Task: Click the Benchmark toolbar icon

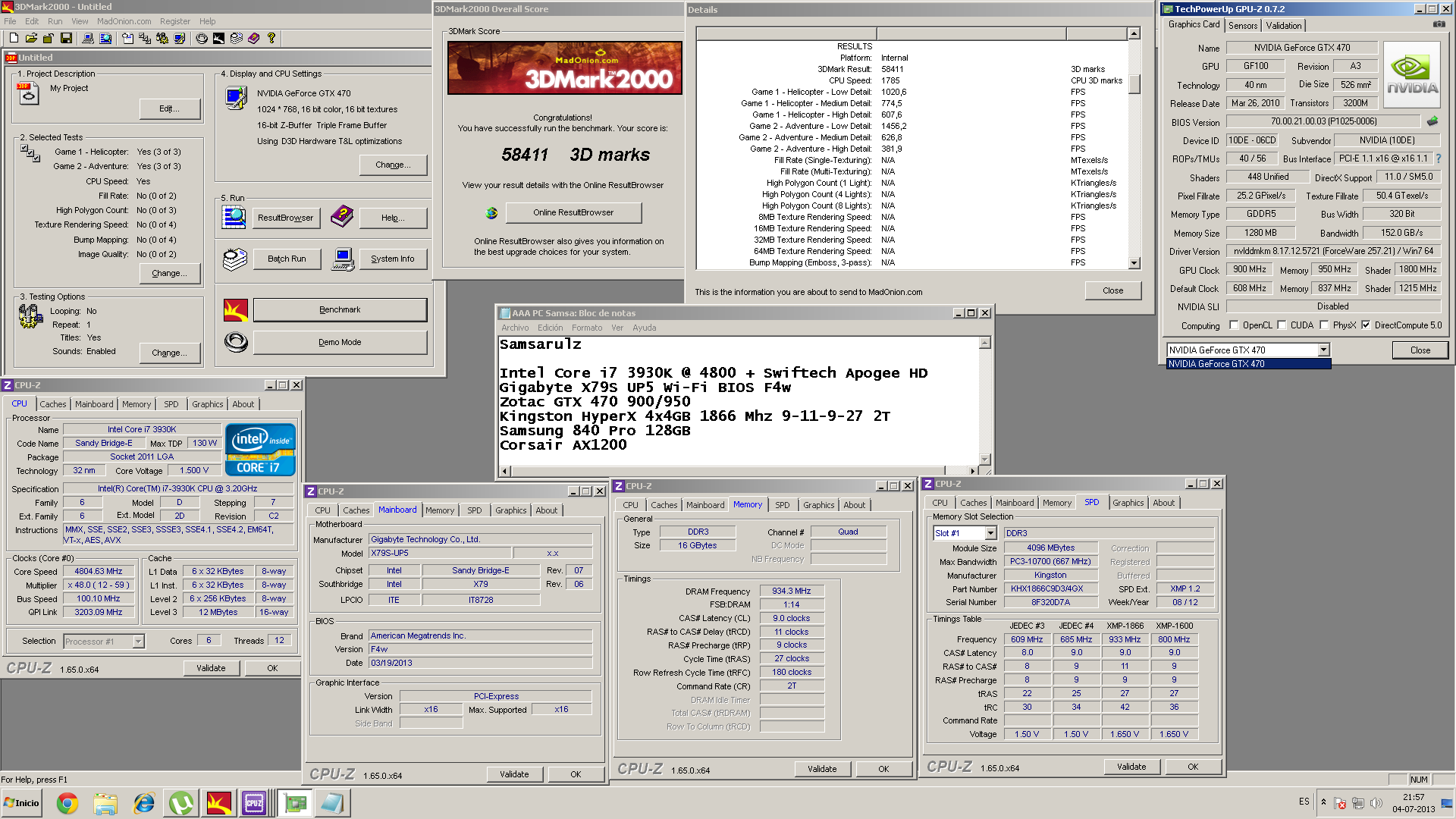Action: point(218,38)
